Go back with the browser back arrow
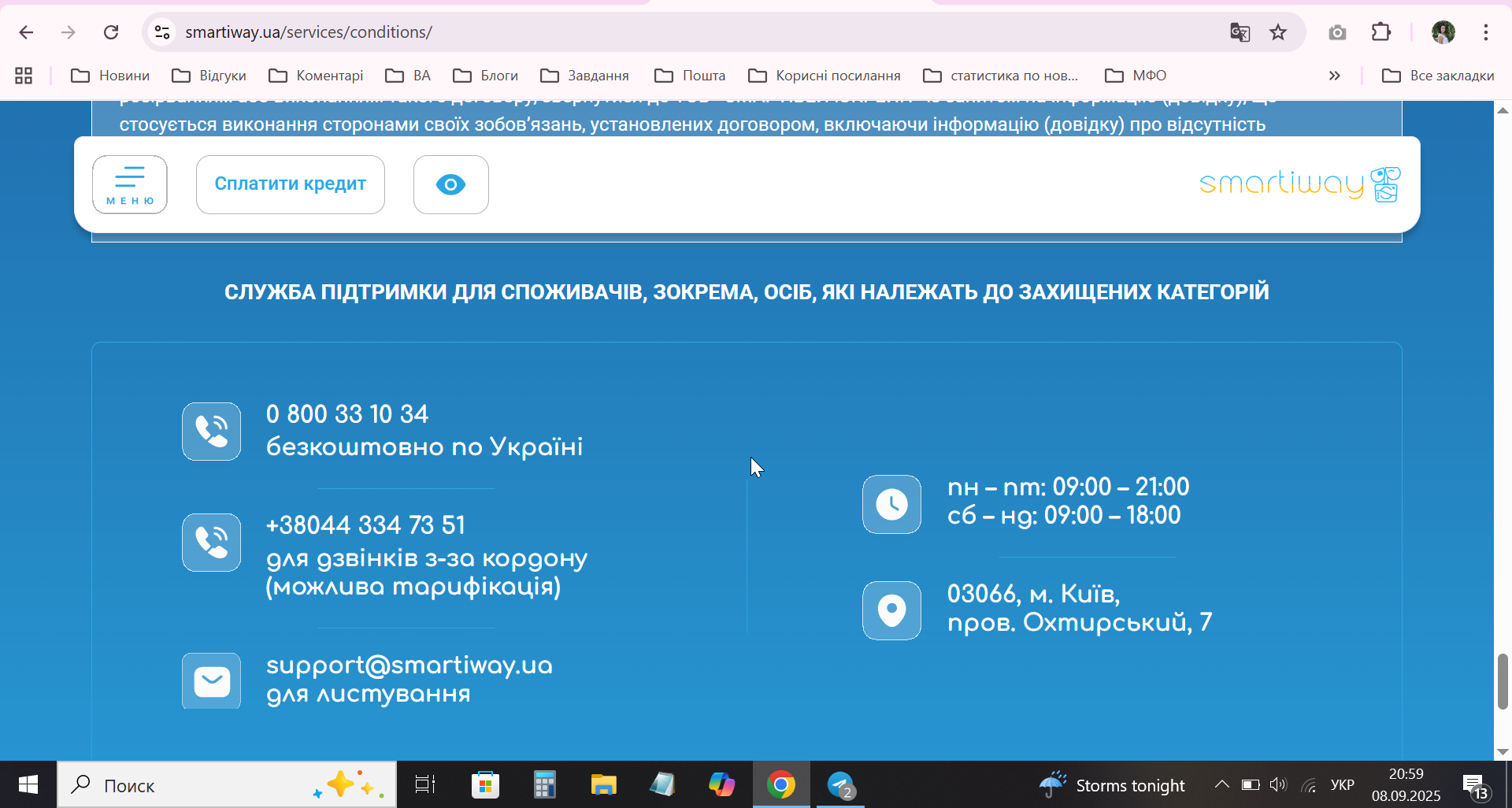This screenshot has height=808, width=1512. click(26, 32)
